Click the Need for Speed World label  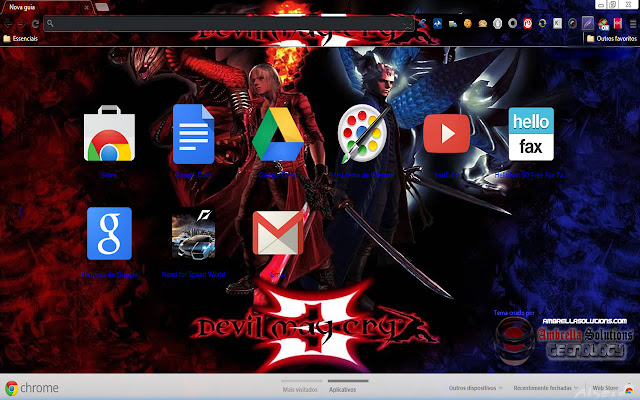pos(193,274)
